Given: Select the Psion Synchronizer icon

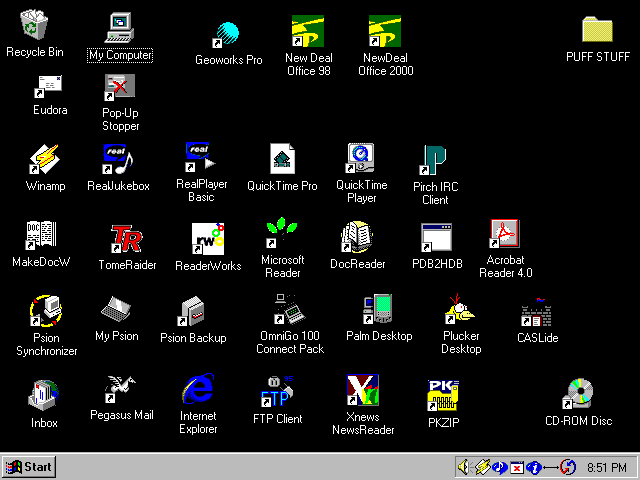Looking at the screenshot, I should [46, 311].
